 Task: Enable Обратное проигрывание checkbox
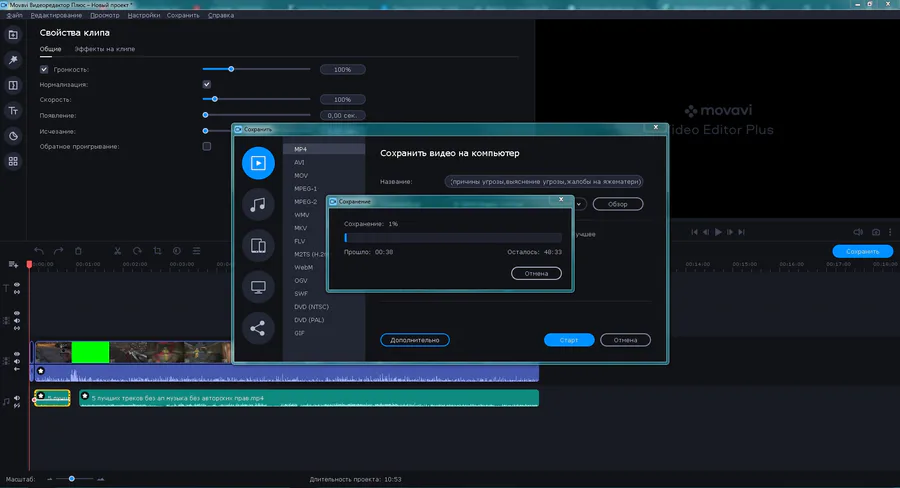pos(207,146)
